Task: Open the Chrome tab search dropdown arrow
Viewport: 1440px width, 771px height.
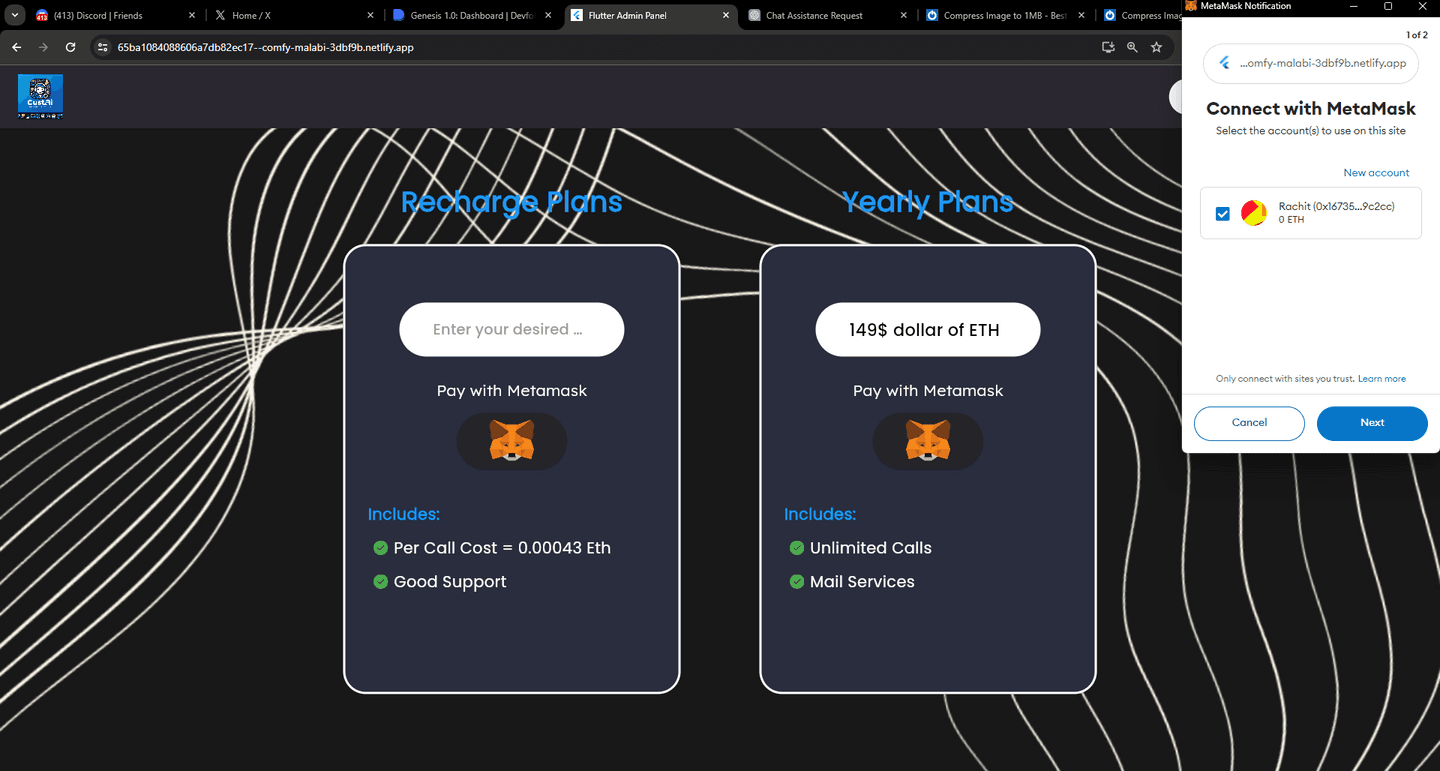Action: click(x=15, y=16)
